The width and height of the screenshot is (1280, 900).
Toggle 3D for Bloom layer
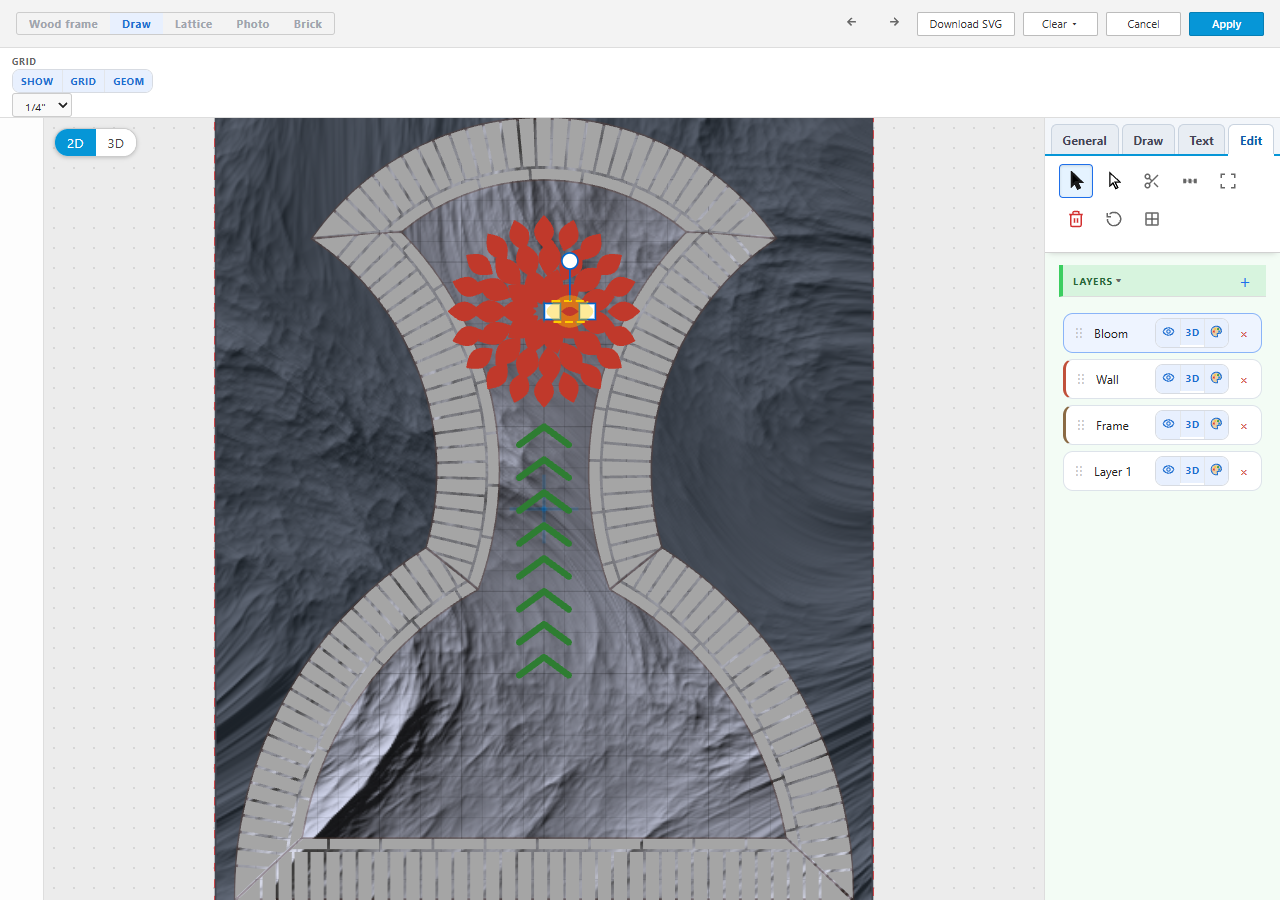click(x=1192, y=333)
